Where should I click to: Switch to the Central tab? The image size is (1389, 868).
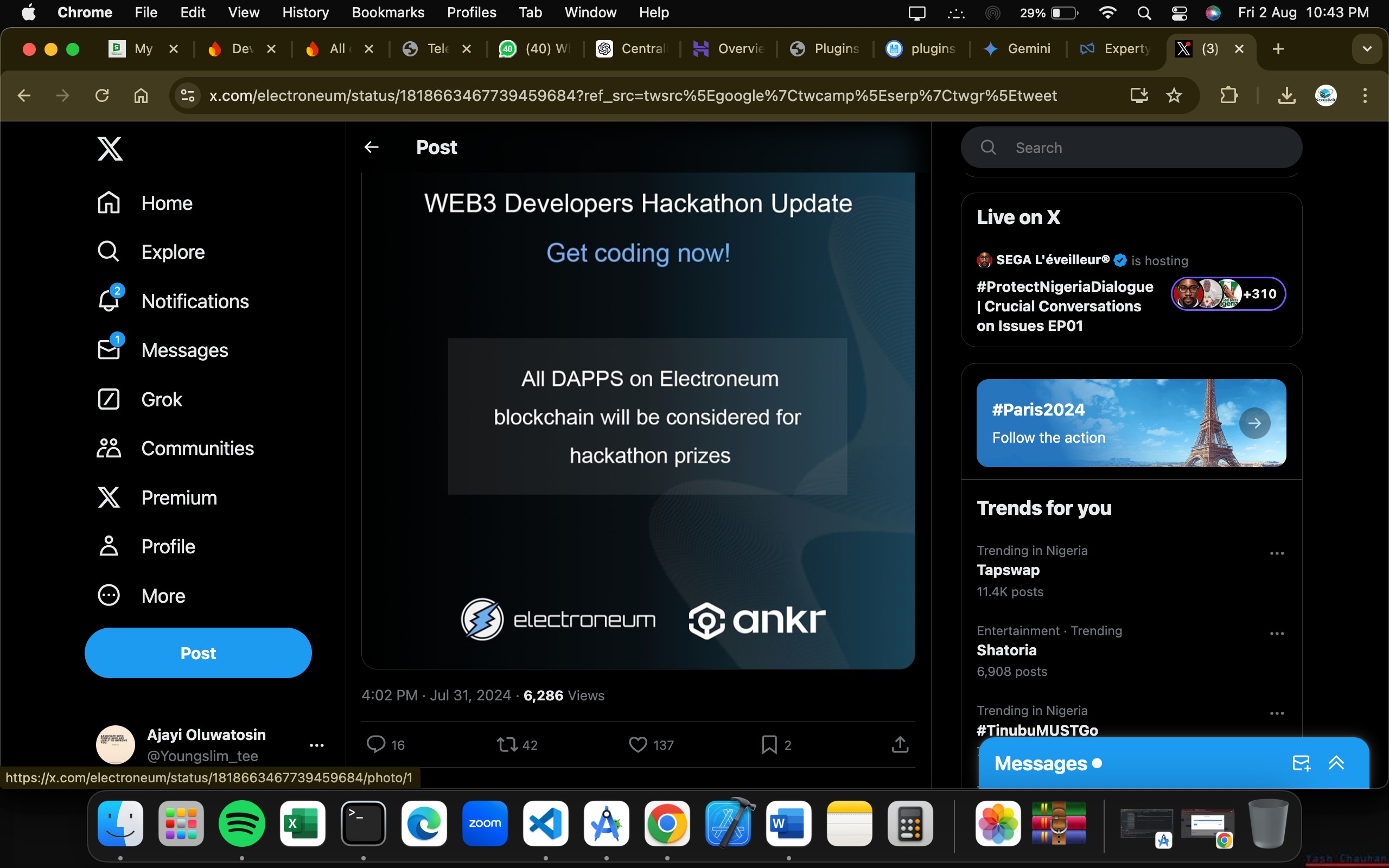coord(633,49)
